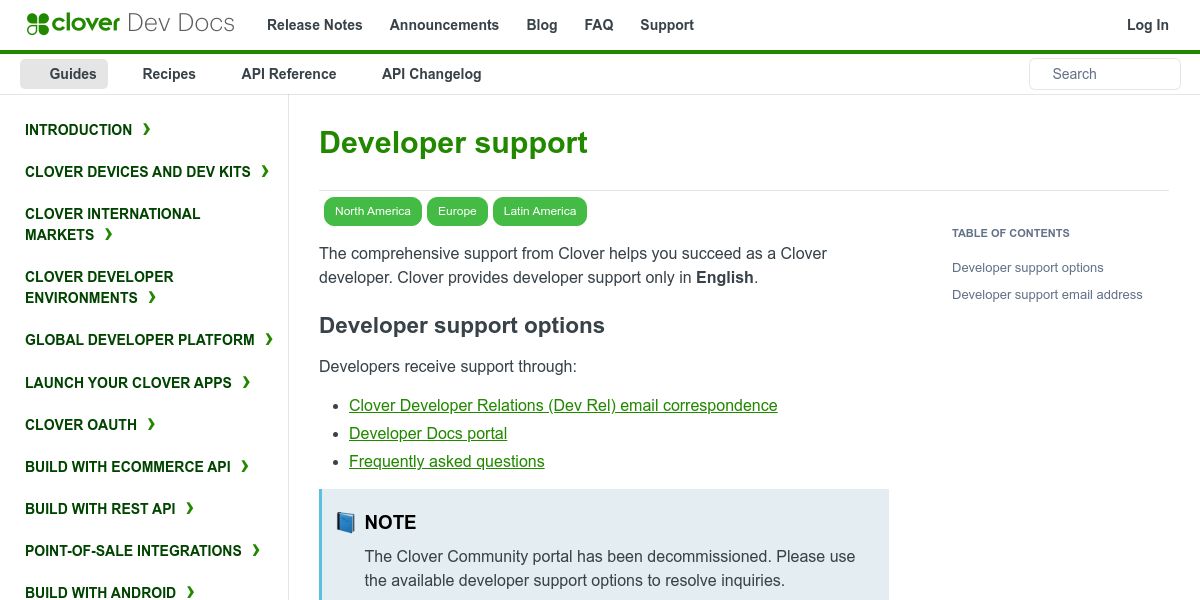
Task: Expand Launch Your Clover Apps chevron
Action: (x=246, y=382)
